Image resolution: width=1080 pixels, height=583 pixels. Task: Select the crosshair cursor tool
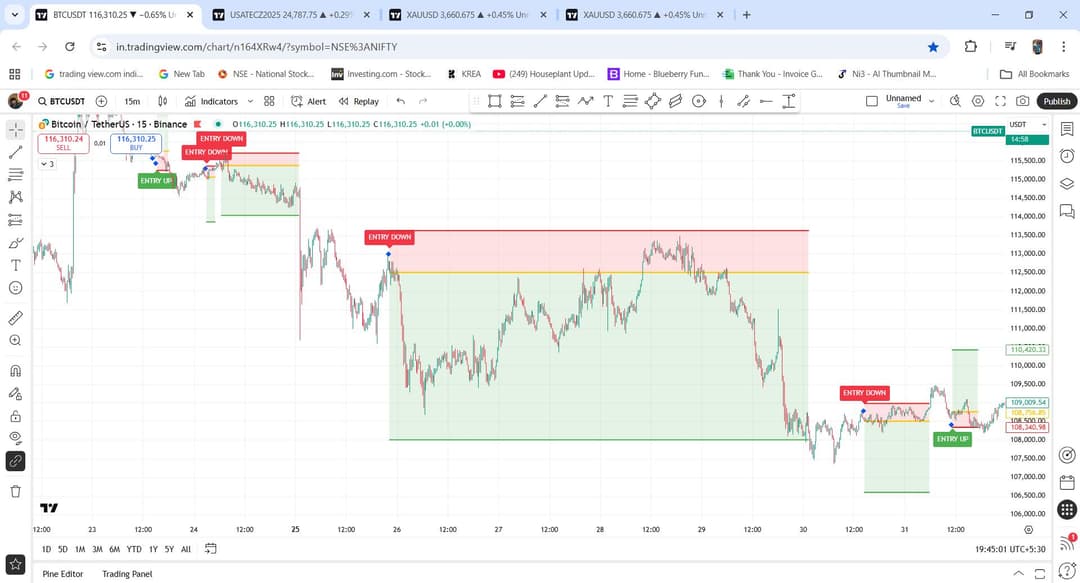[x=15, y=129]
